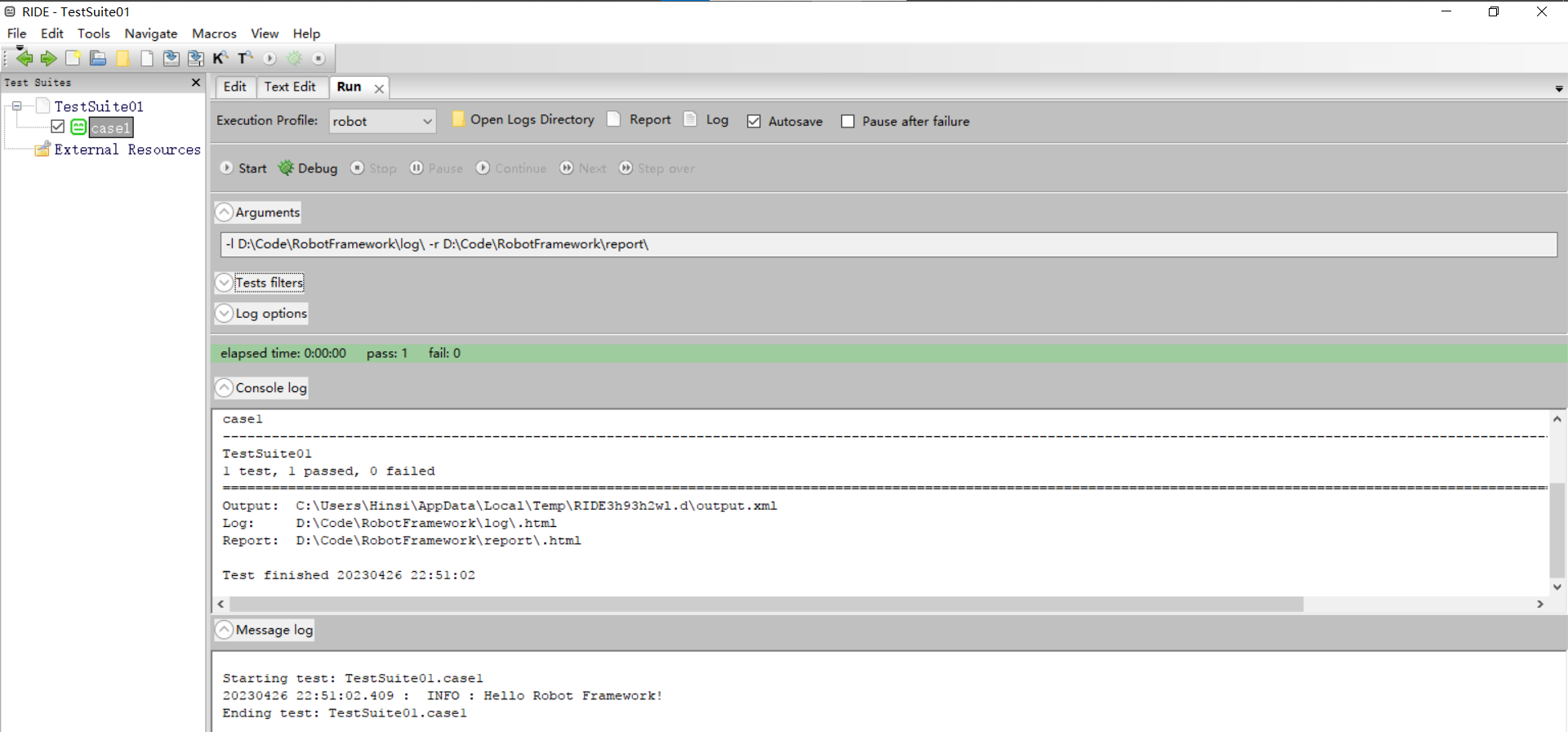The width and height of the screenshot is (1568, 732).
Task: Click the Open Logs Directory button
Action: pos(523,120)
